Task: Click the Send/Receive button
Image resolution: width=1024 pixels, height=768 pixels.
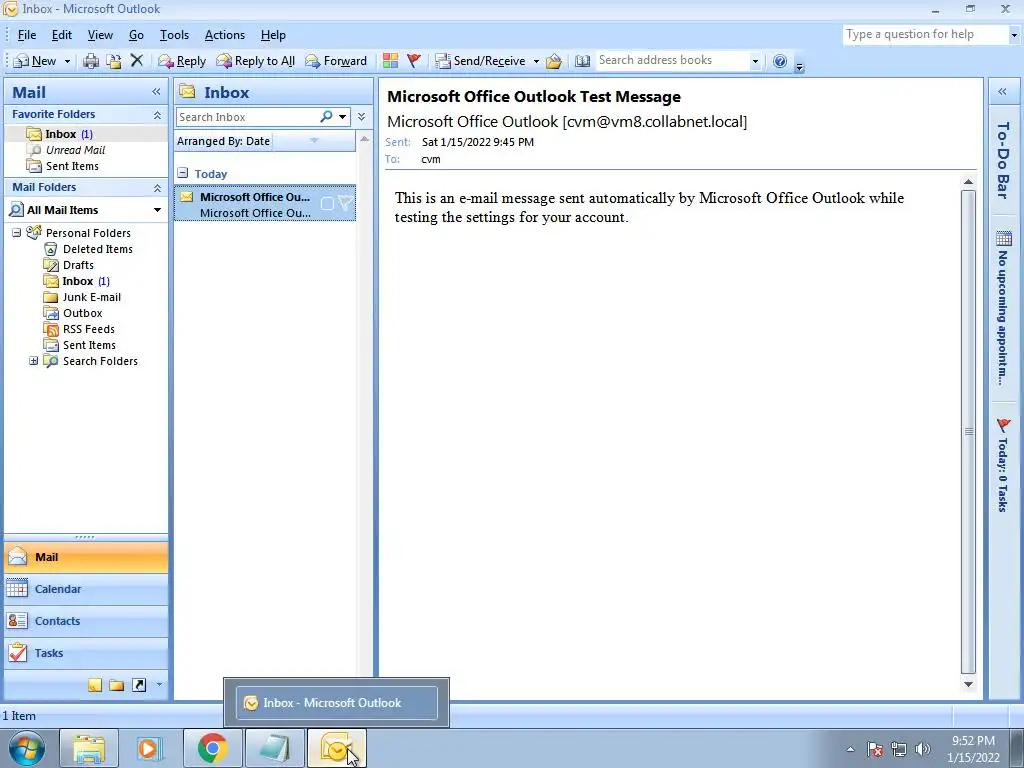Action: click(481, 61)
